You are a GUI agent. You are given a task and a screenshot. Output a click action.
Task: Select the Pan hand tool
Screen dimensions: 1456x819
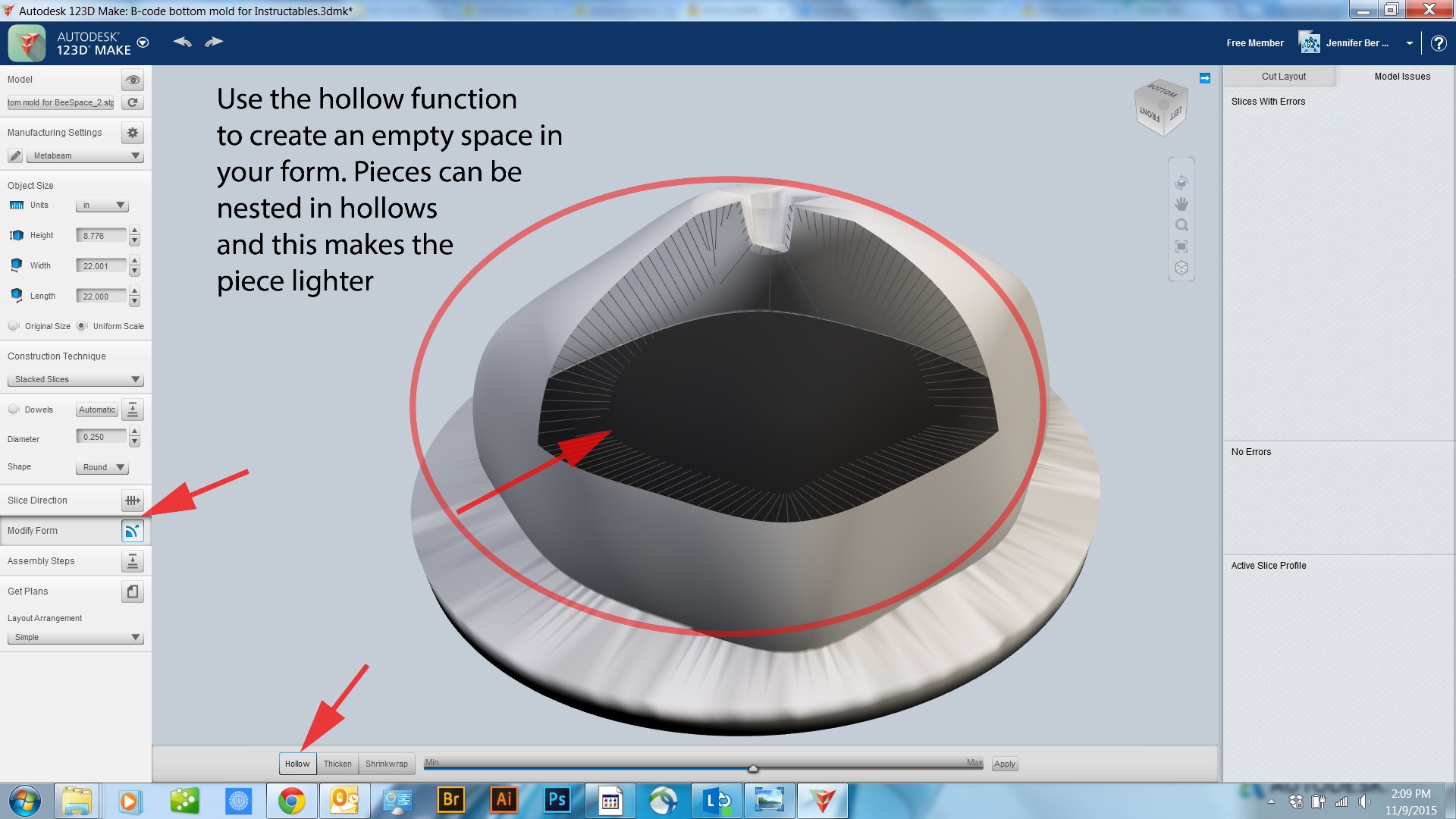(x=1181, y=203)
